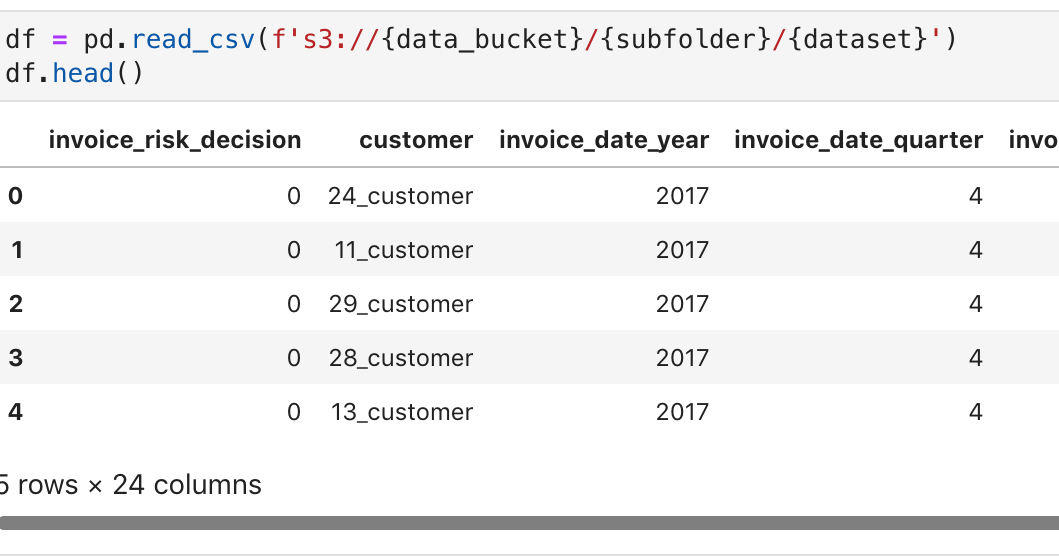1059x556 pixels.
Task: Select the invoice_date_year column header
Action: (x=604, y=140)
